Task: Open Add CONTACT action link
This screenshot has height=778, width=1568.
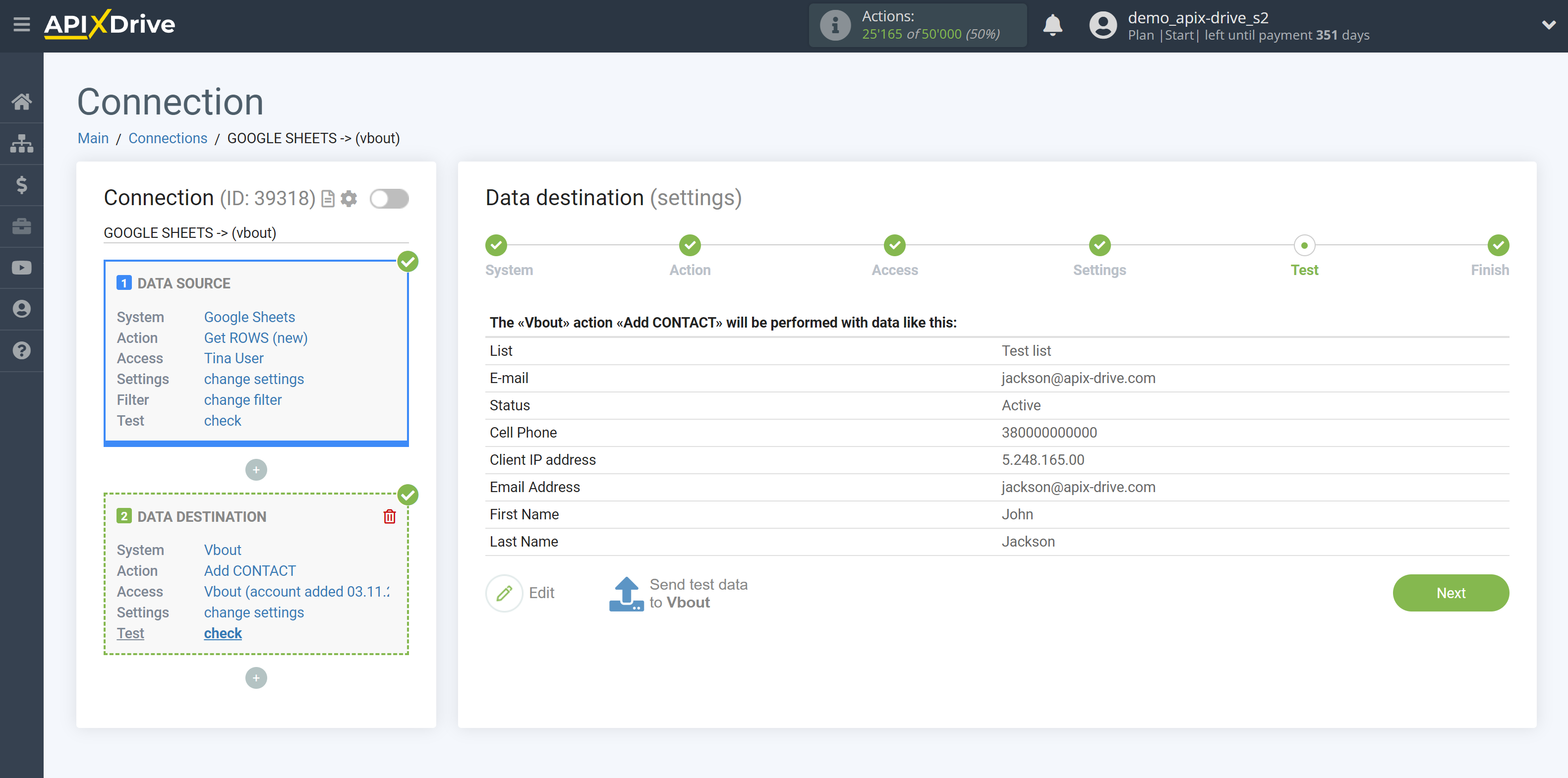Action: click(249, 570)
